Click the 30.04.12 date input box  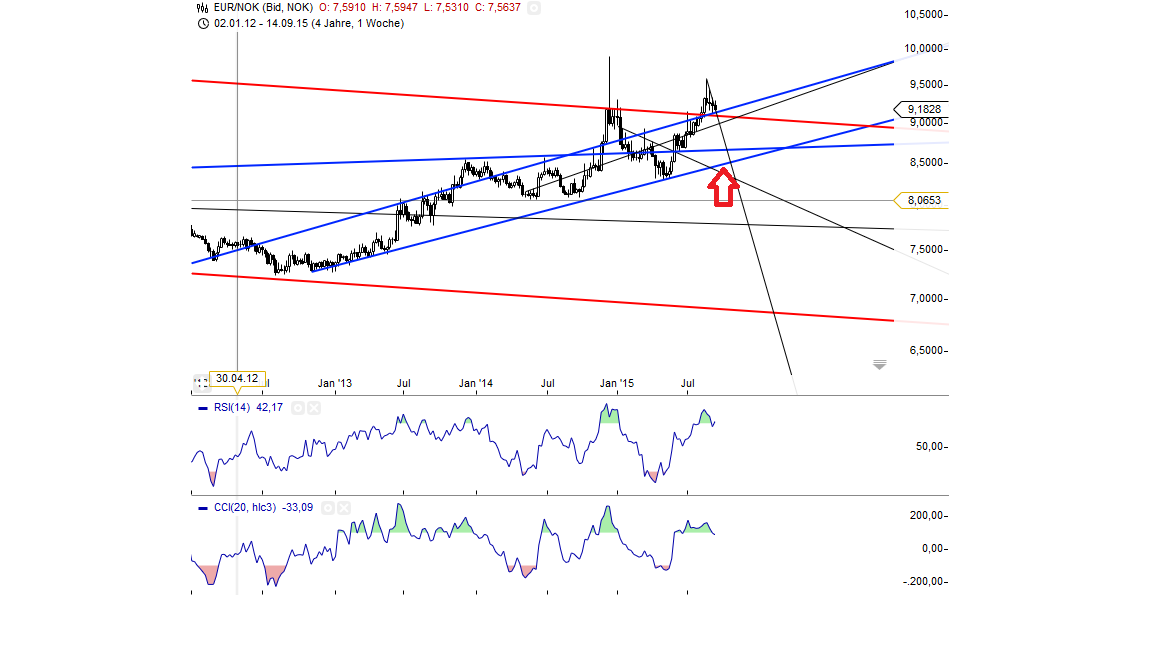tap(237, 377)
